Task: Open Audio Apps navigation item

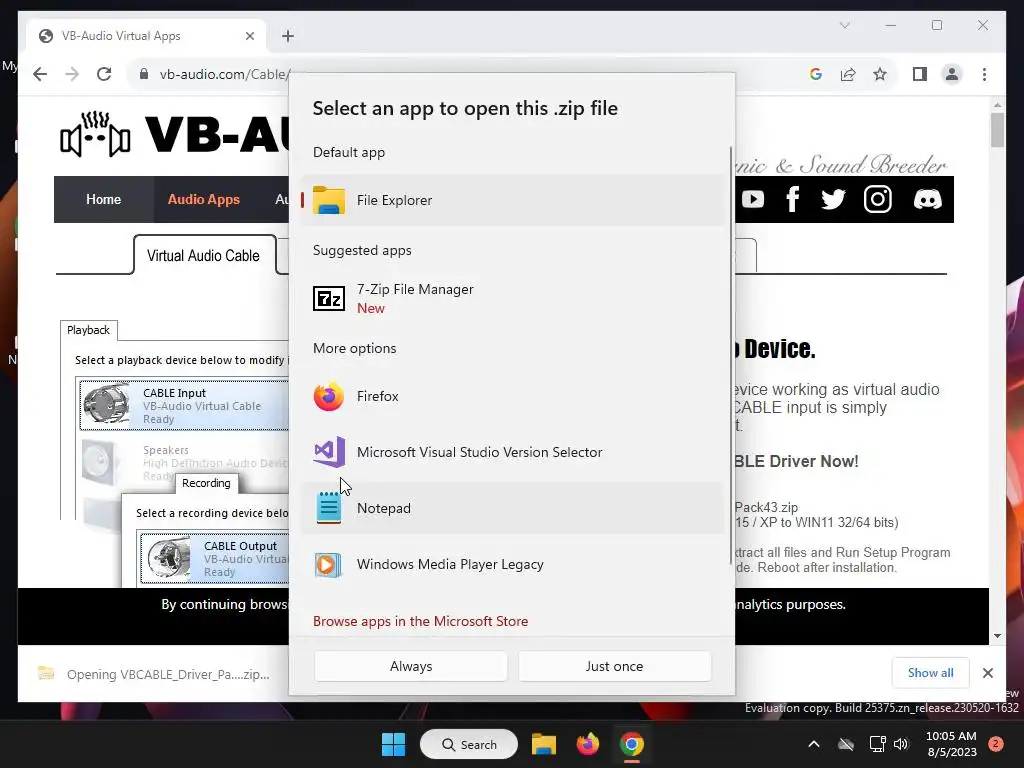Action: coord(204,199)
